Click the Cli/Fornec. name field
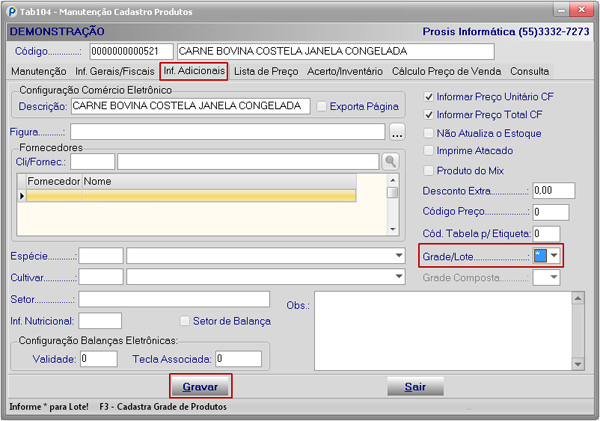Image resolution: width=600 pixels, height=421 pixels. (x=248, y=162)
